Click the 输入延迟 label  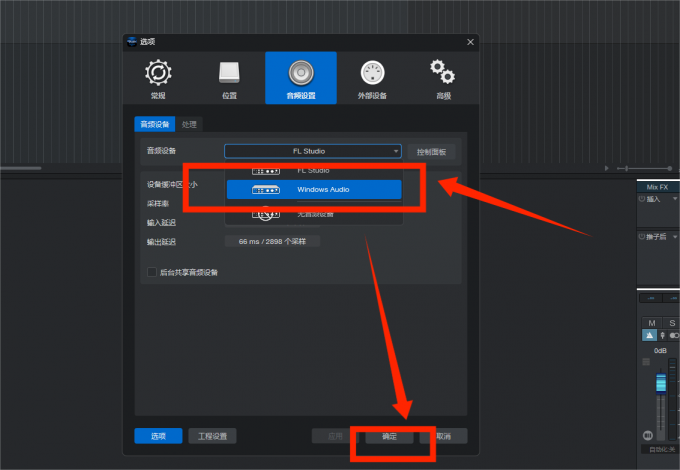pyautogui.click(x=161, y=223)
